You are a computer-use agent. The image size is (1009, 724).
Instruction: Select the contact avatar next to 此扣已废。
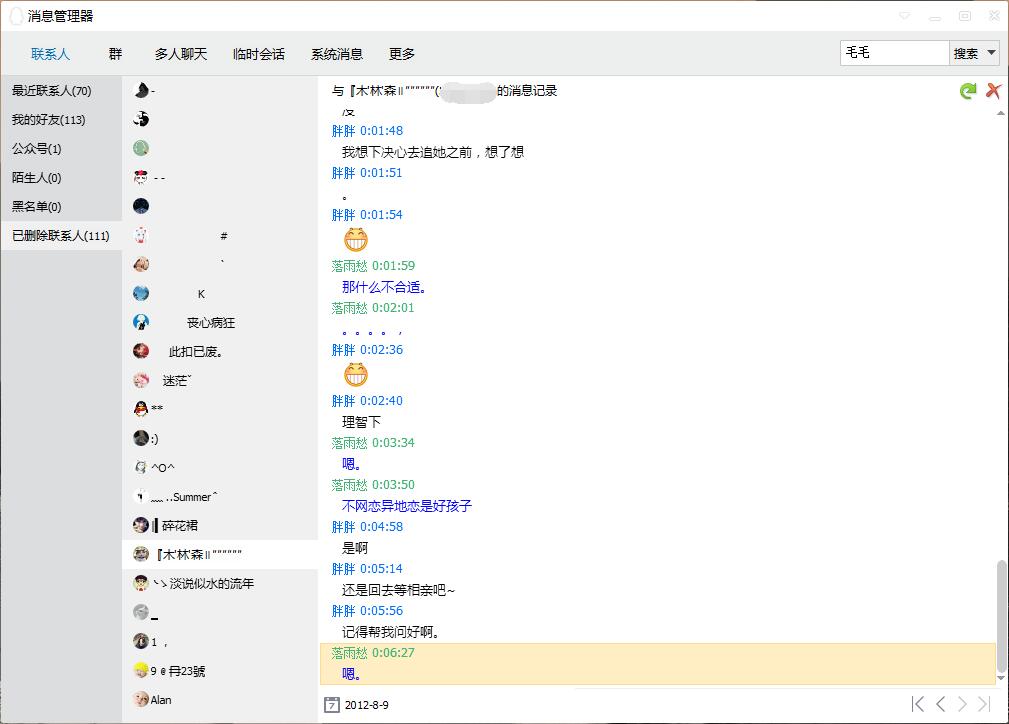click(141, 351)
